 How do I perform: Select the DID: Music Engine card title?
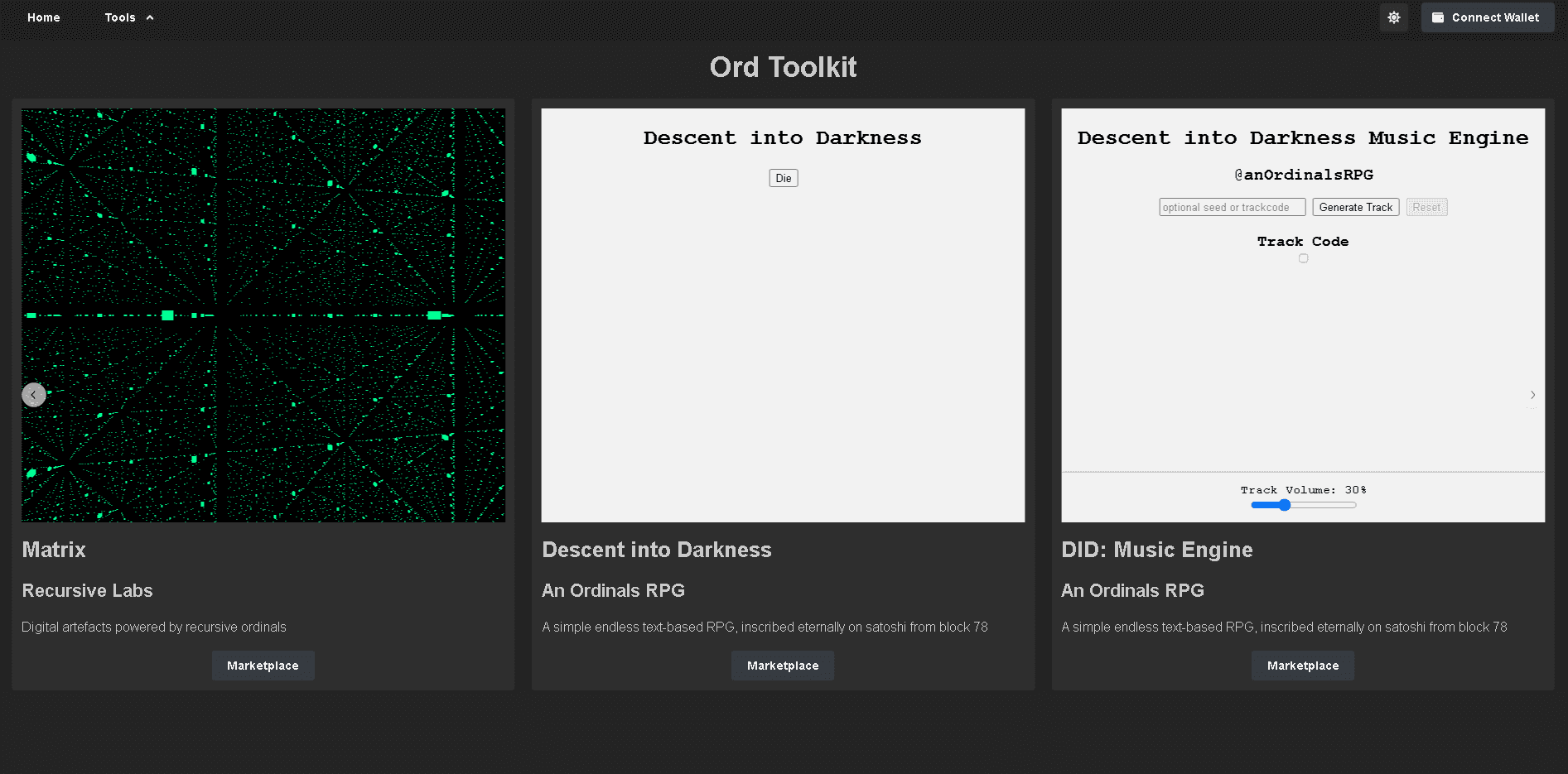[x=1156, y=550]
